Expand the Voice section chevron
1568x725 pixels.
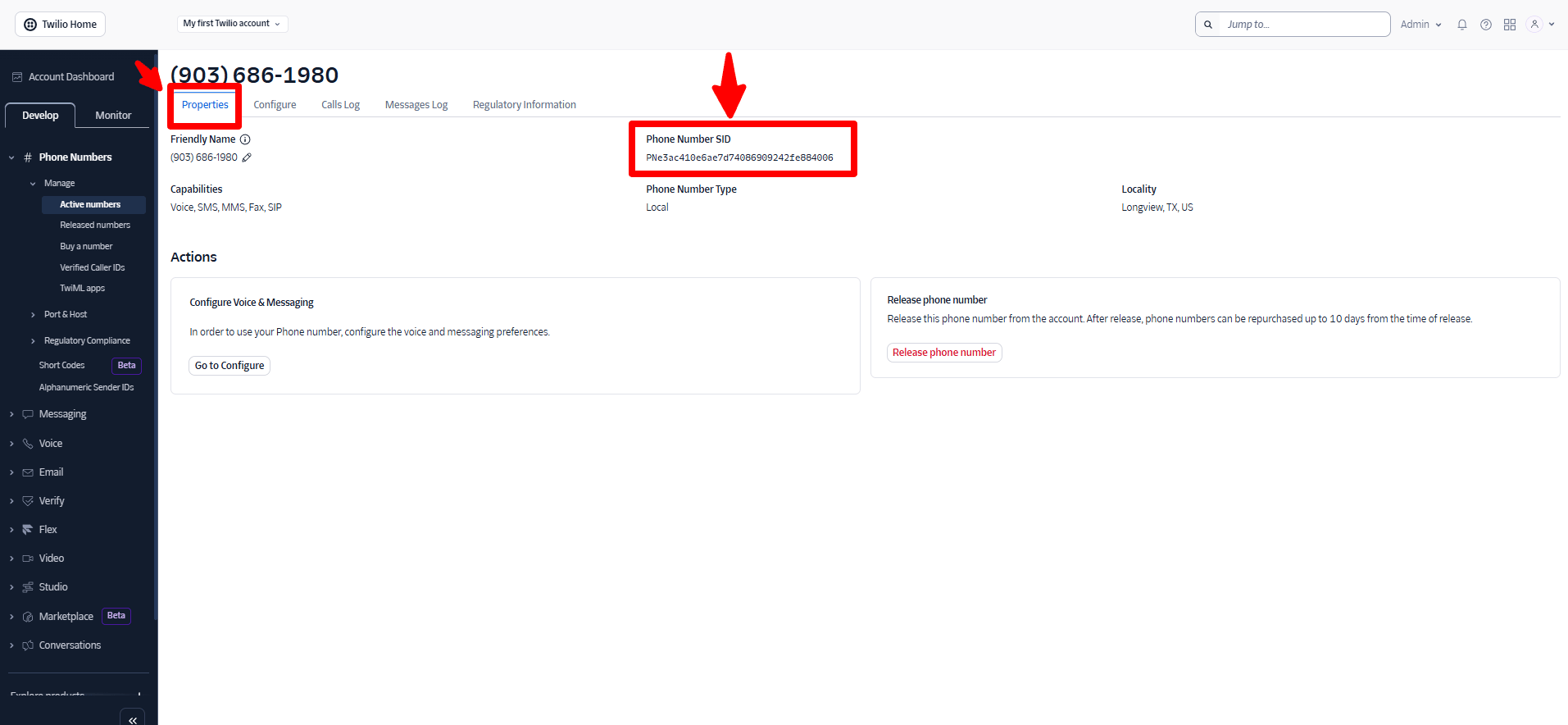click(11, 444)
